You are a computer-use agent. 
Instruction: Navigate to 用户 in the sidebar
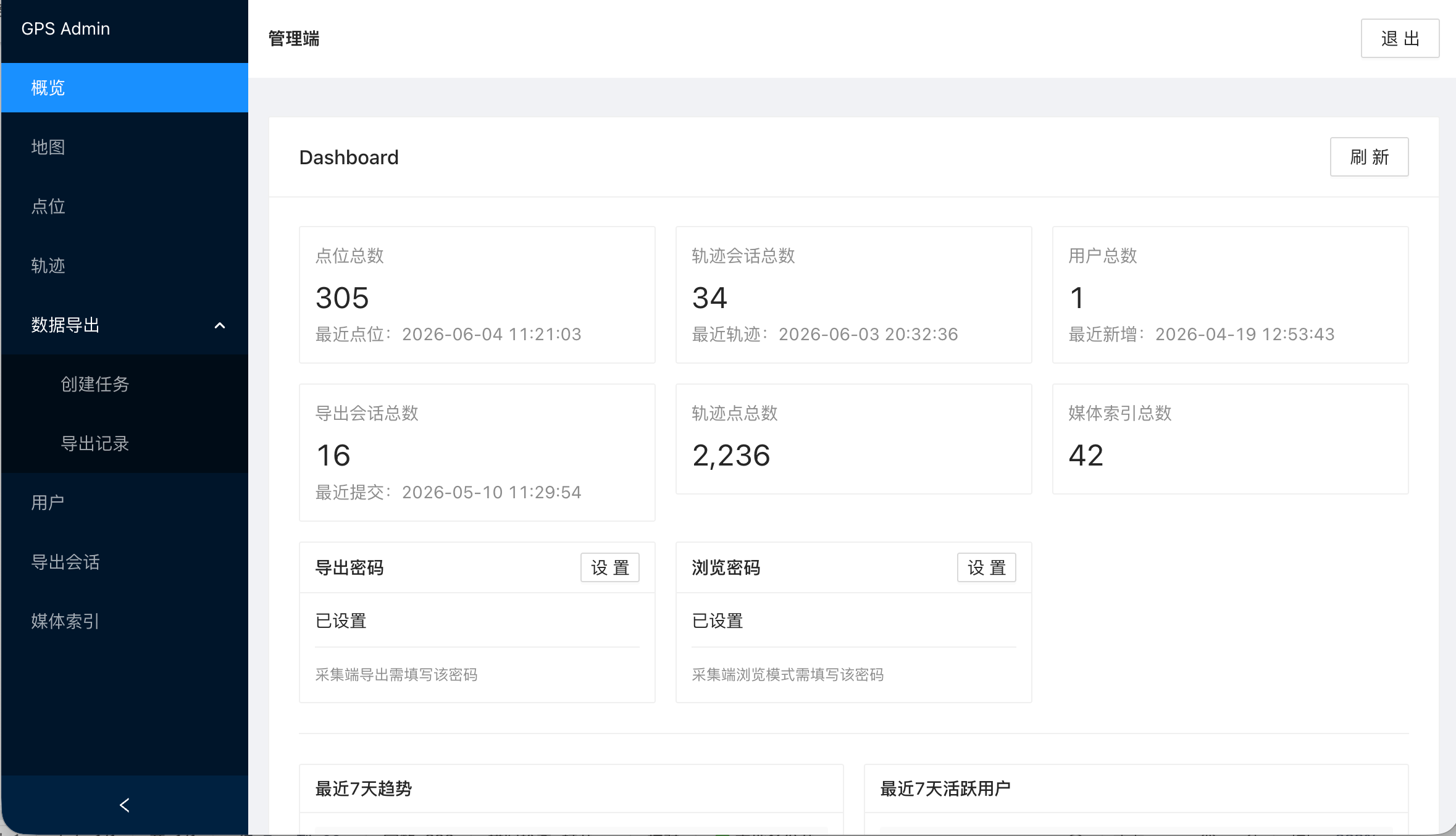tap(124, 503)
